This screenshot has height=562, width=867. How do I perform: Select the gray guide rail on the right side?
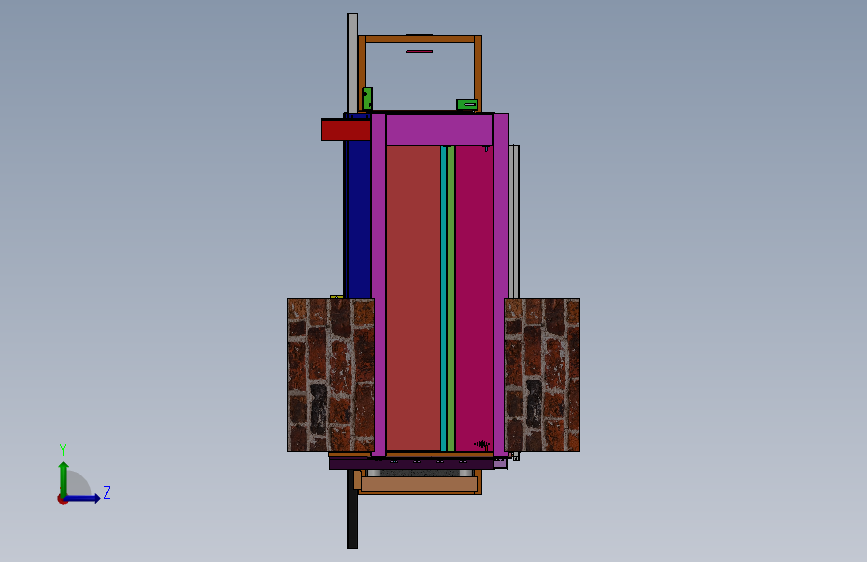514,221
